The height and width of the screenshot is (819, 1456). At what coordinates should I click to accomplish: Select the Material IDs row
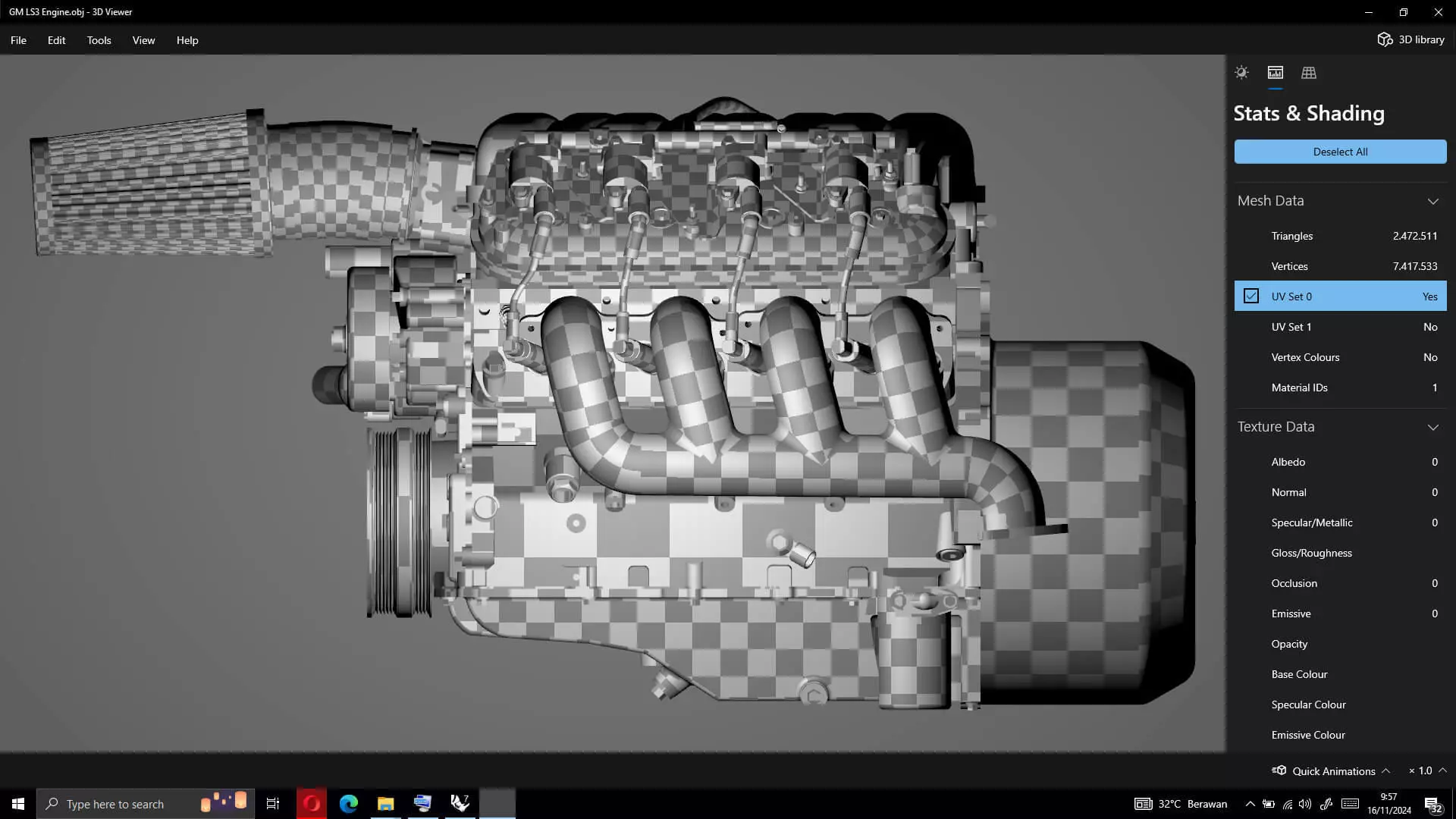[1340, 388]
